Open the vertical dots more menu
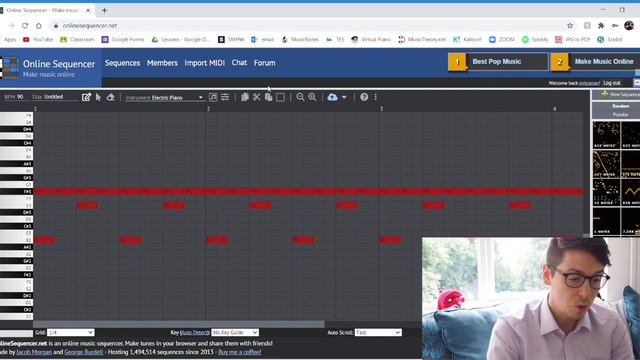This screenshot has height=360, width=640. [376, 97]
